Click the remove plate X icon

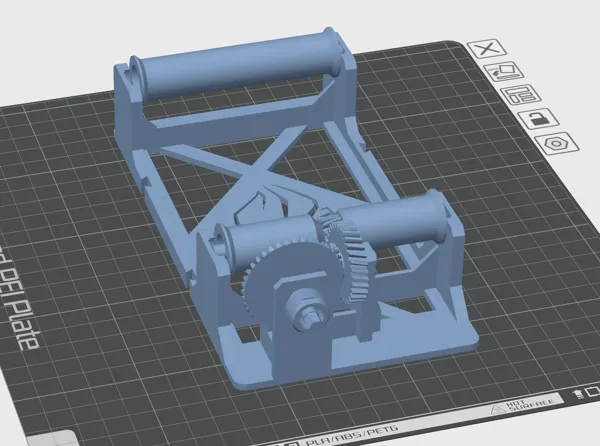coord(487,49)
